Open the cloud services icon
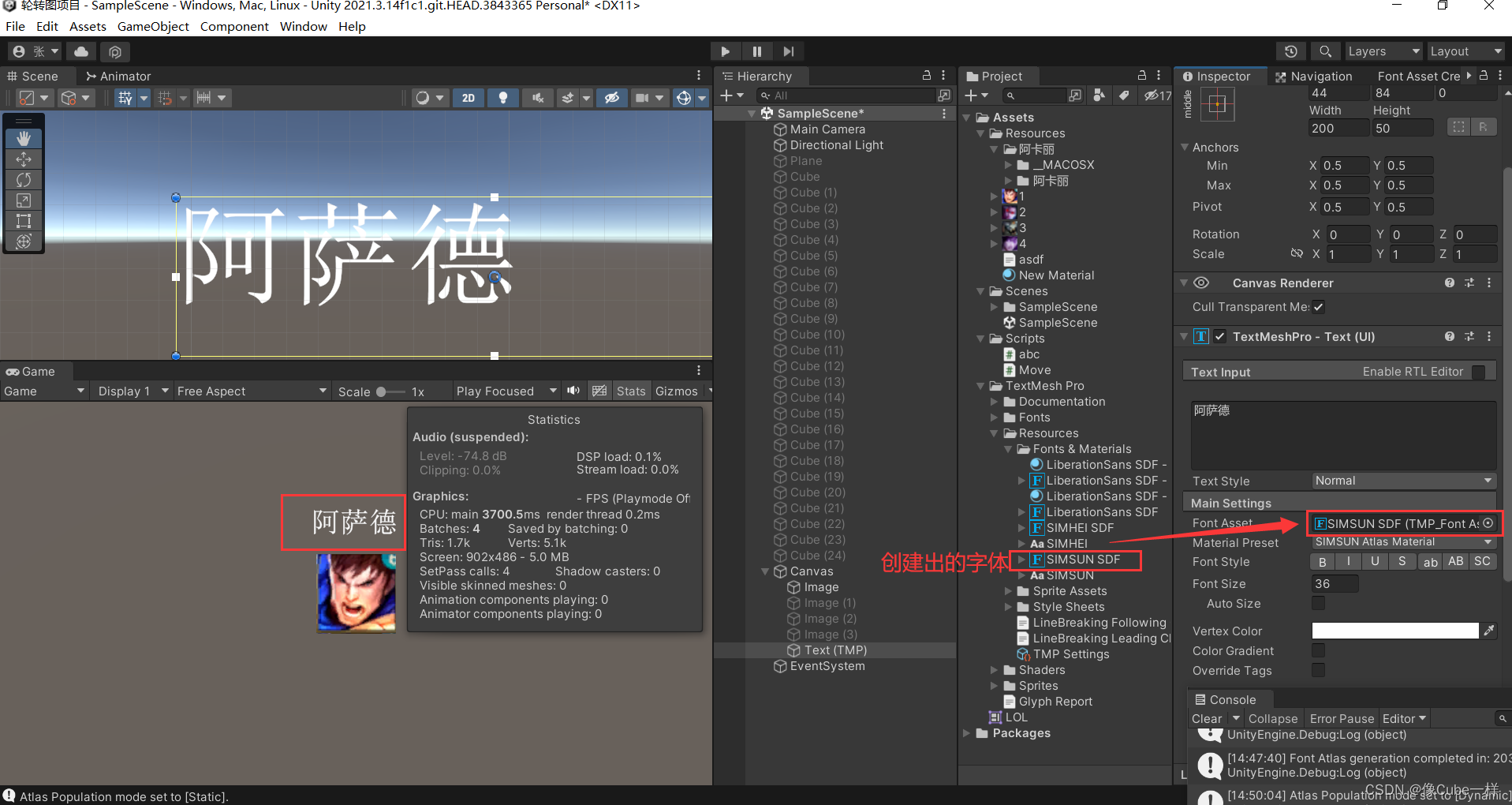1512x805 pixels. click(81, 51)
